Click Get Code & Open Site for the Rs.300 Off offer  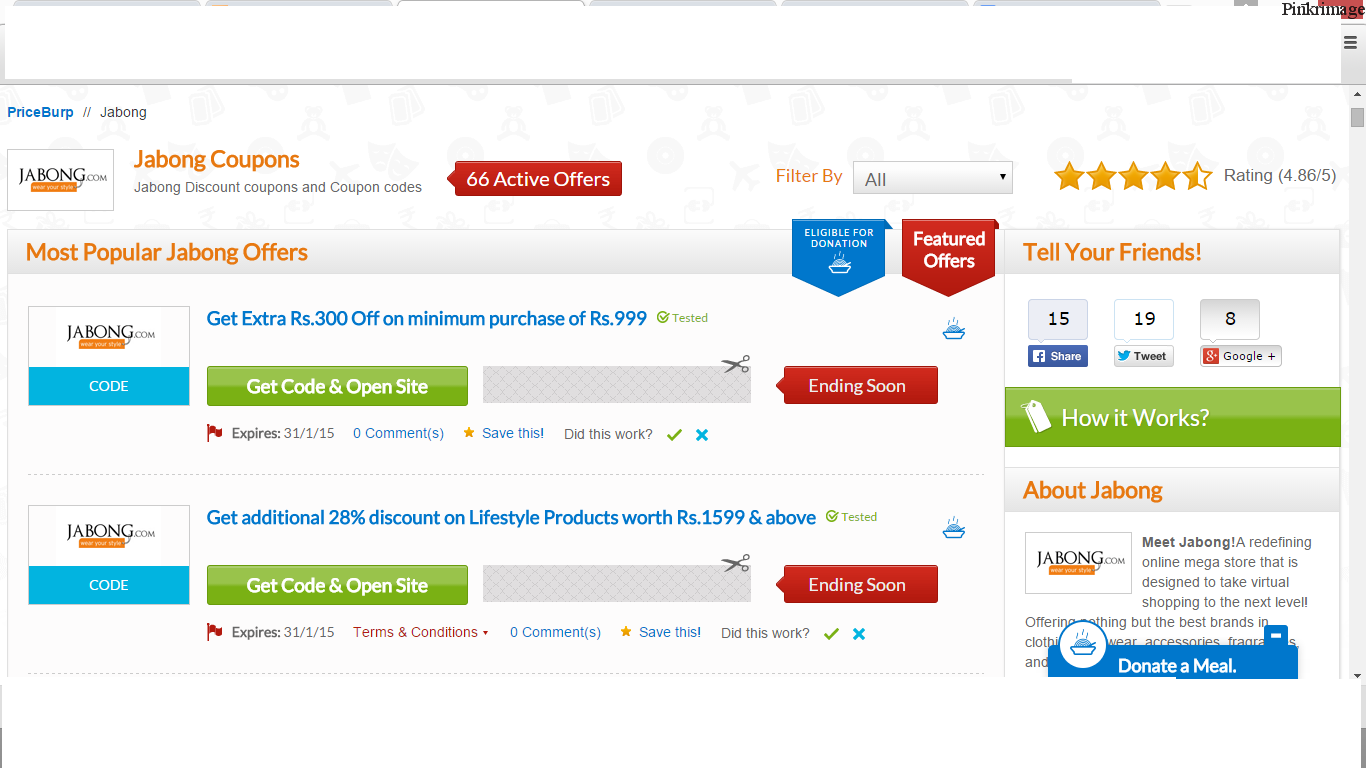pos(337,386)
